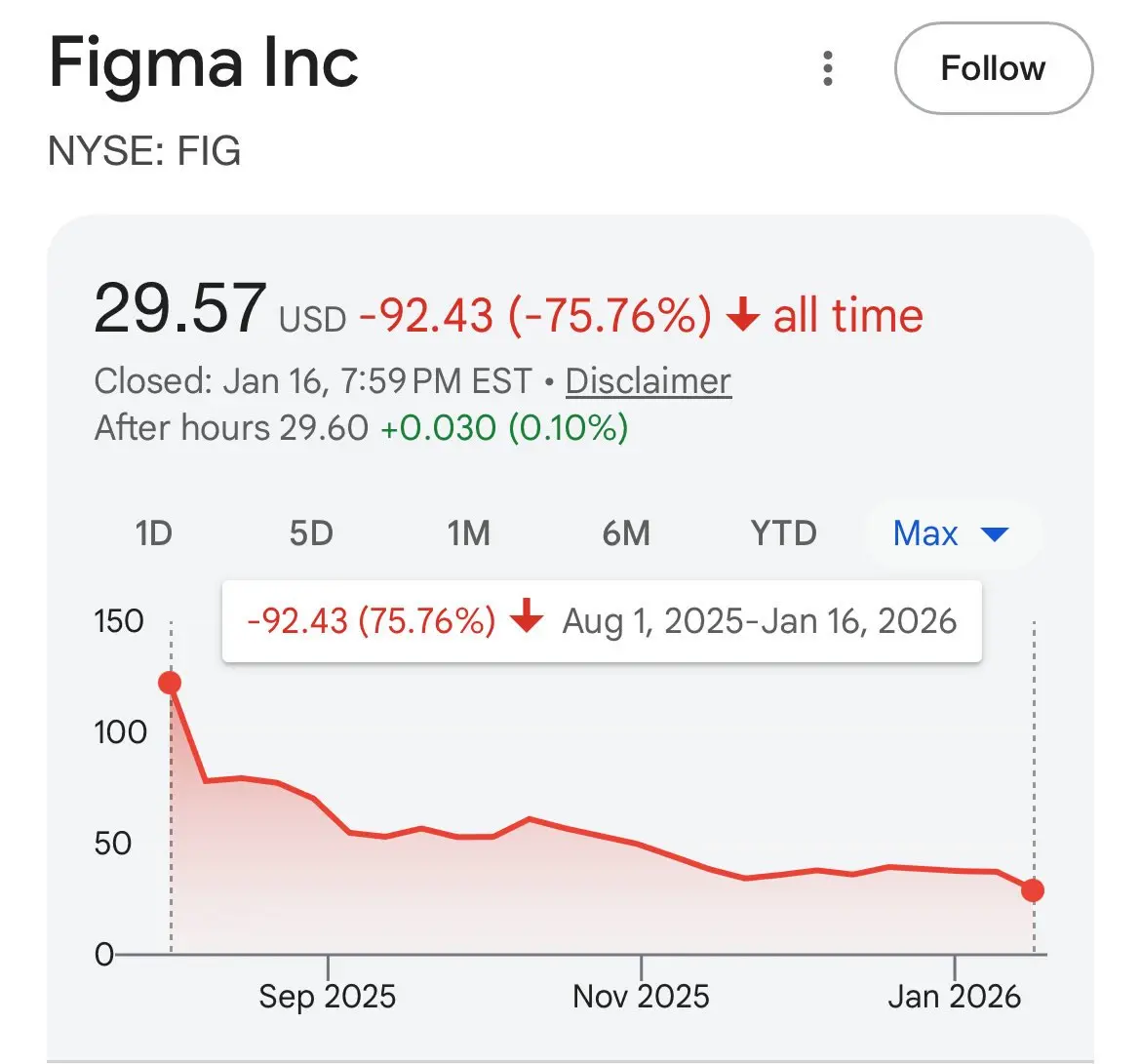Image resolution: width=1141 pixels, height=1064 pixels.
Task: Switch chart to 1M range
Action: coord(468,533)
